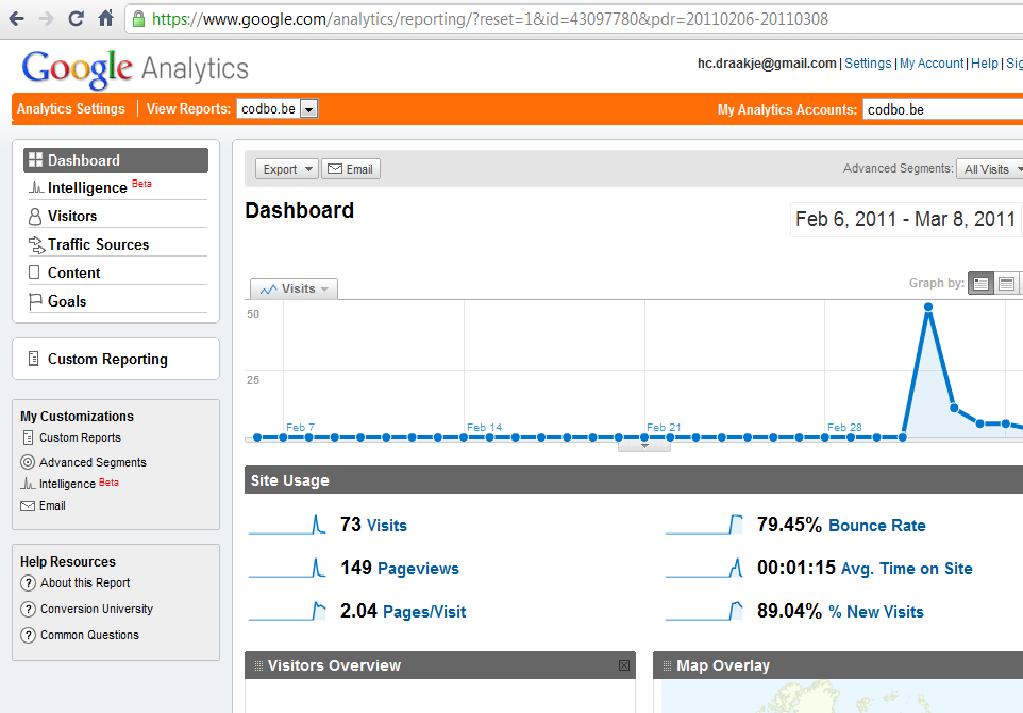The image size is (1023, 713).
Task: Click the Map Overlay map thumbnail
Action: [x=842, y=696]
